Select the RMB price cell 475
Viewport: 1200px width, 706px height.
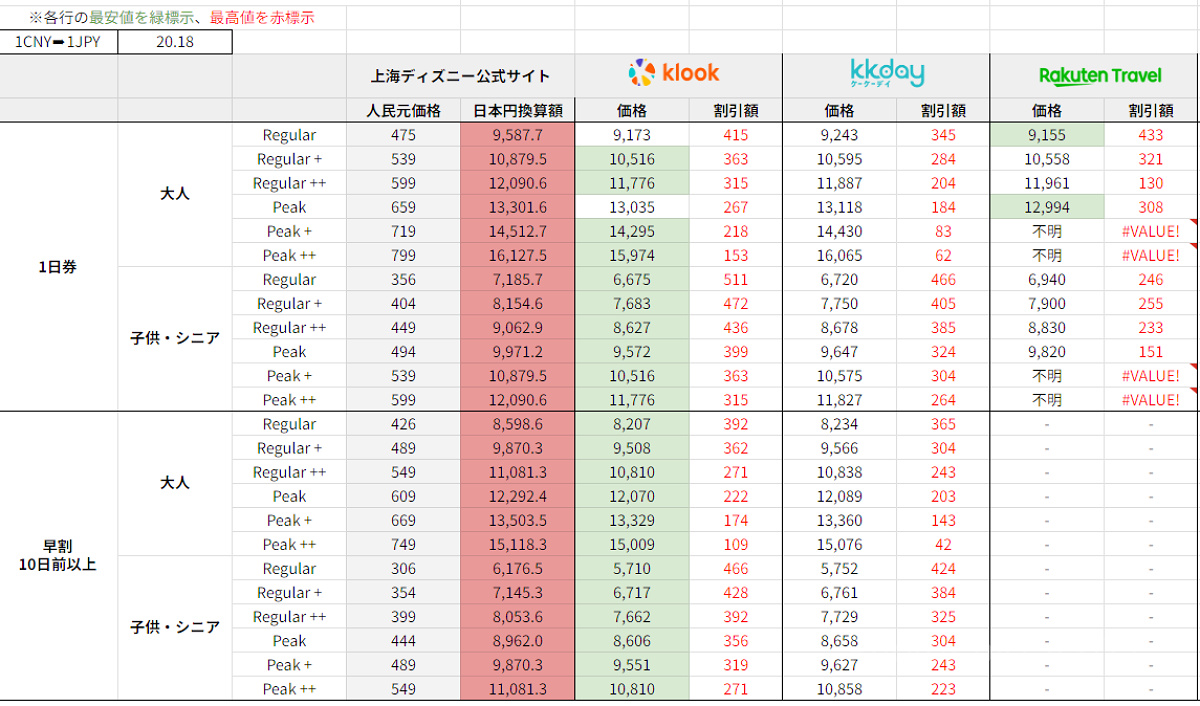click(404, 135)
